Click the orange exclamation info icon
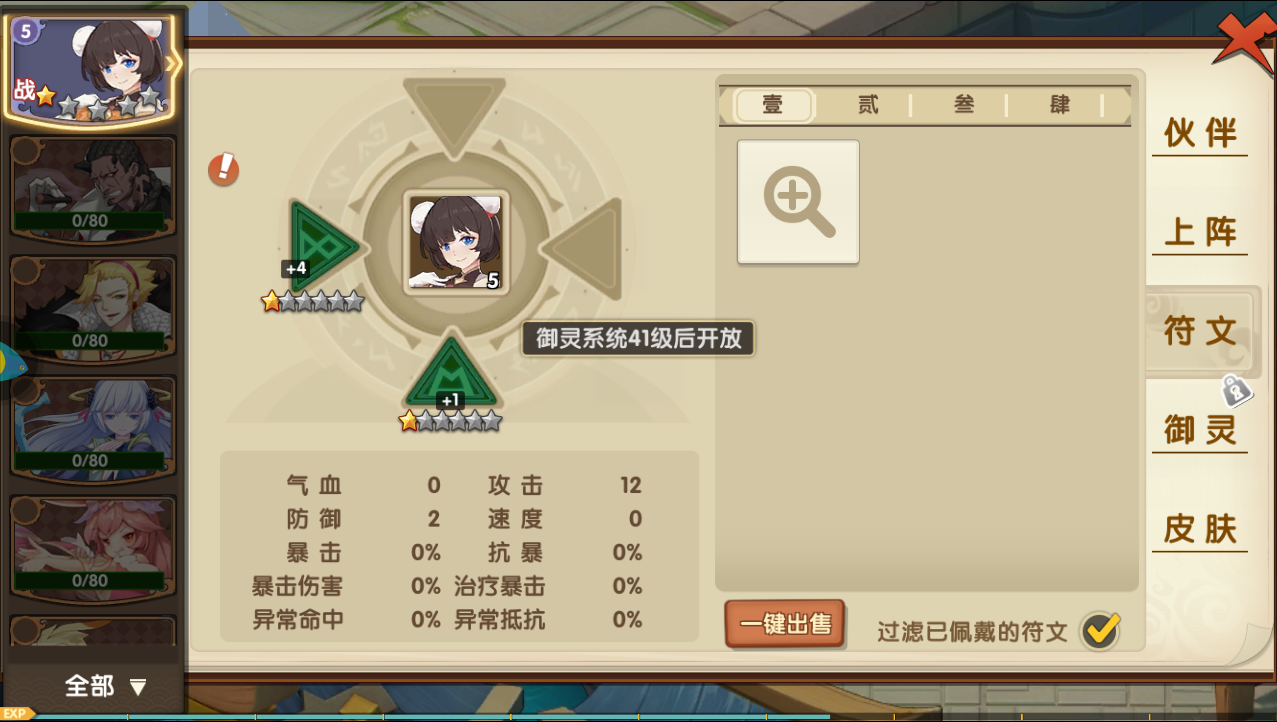The height and width of the screenshot is (722, 1277). click(223, 168)
